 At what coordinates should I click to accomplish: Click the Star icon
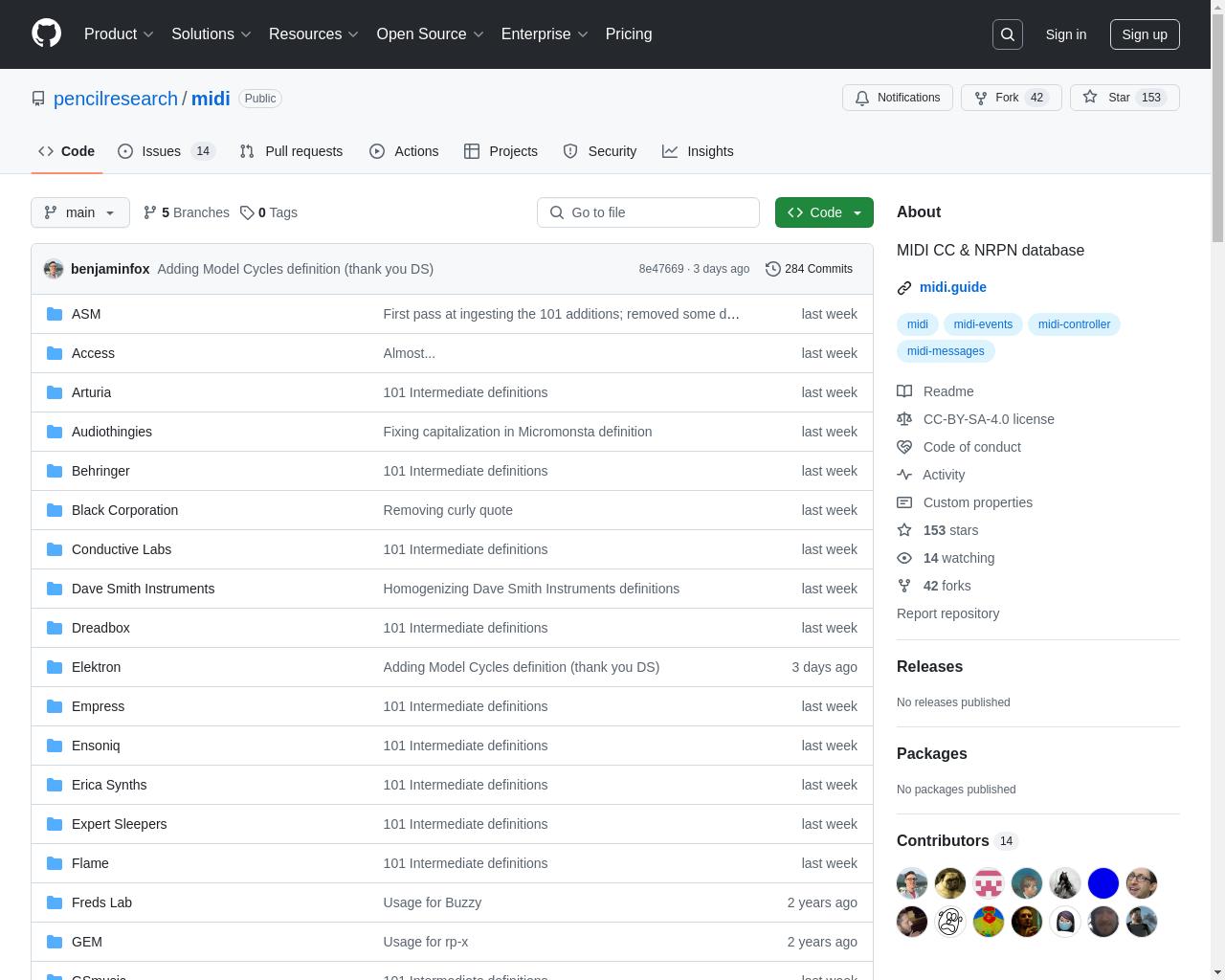1090,98
